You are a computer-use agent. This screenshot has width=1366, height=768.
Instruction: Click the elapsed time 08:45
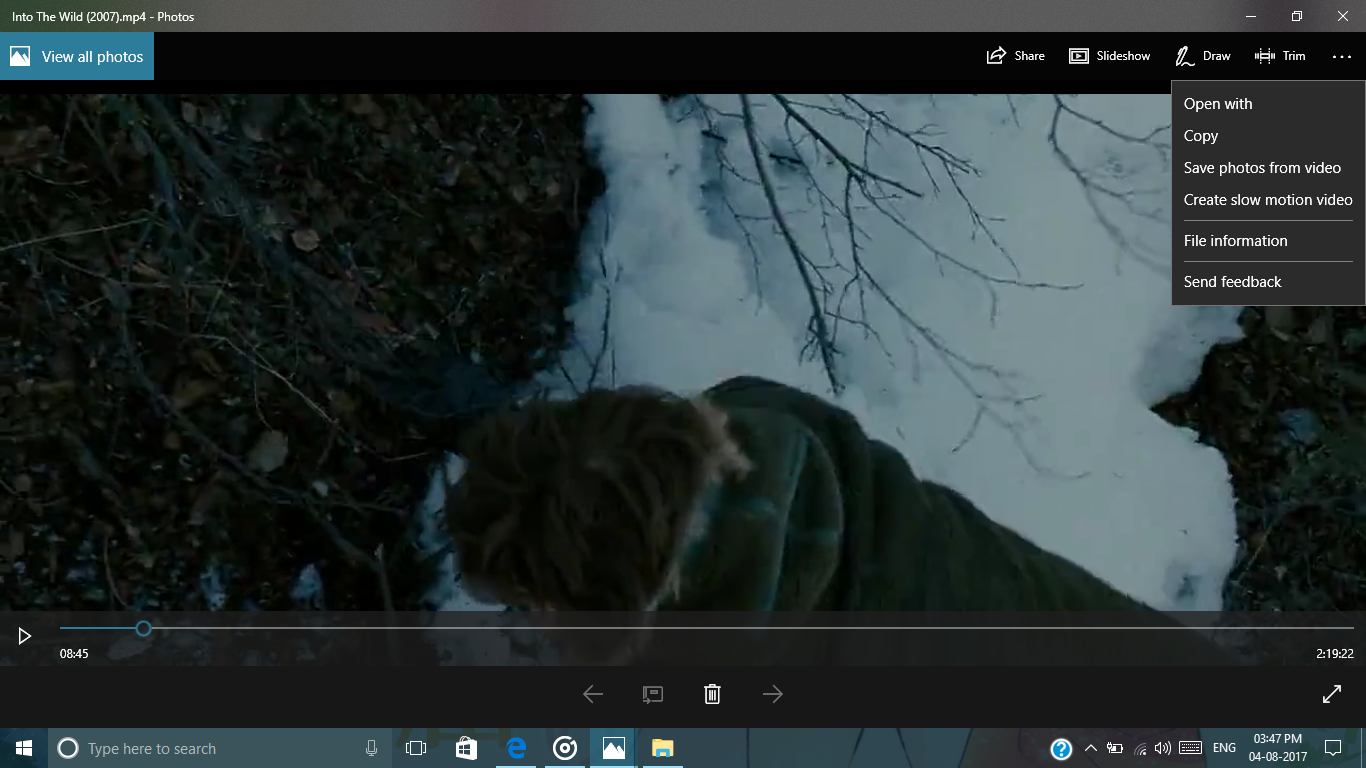pyautogui.click(x=74, y=654)
